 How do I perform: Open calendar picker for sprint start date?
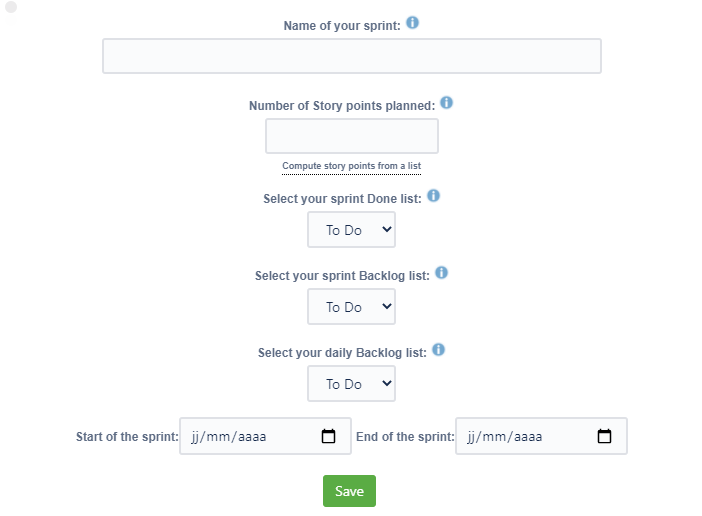[x=328, y=437]
